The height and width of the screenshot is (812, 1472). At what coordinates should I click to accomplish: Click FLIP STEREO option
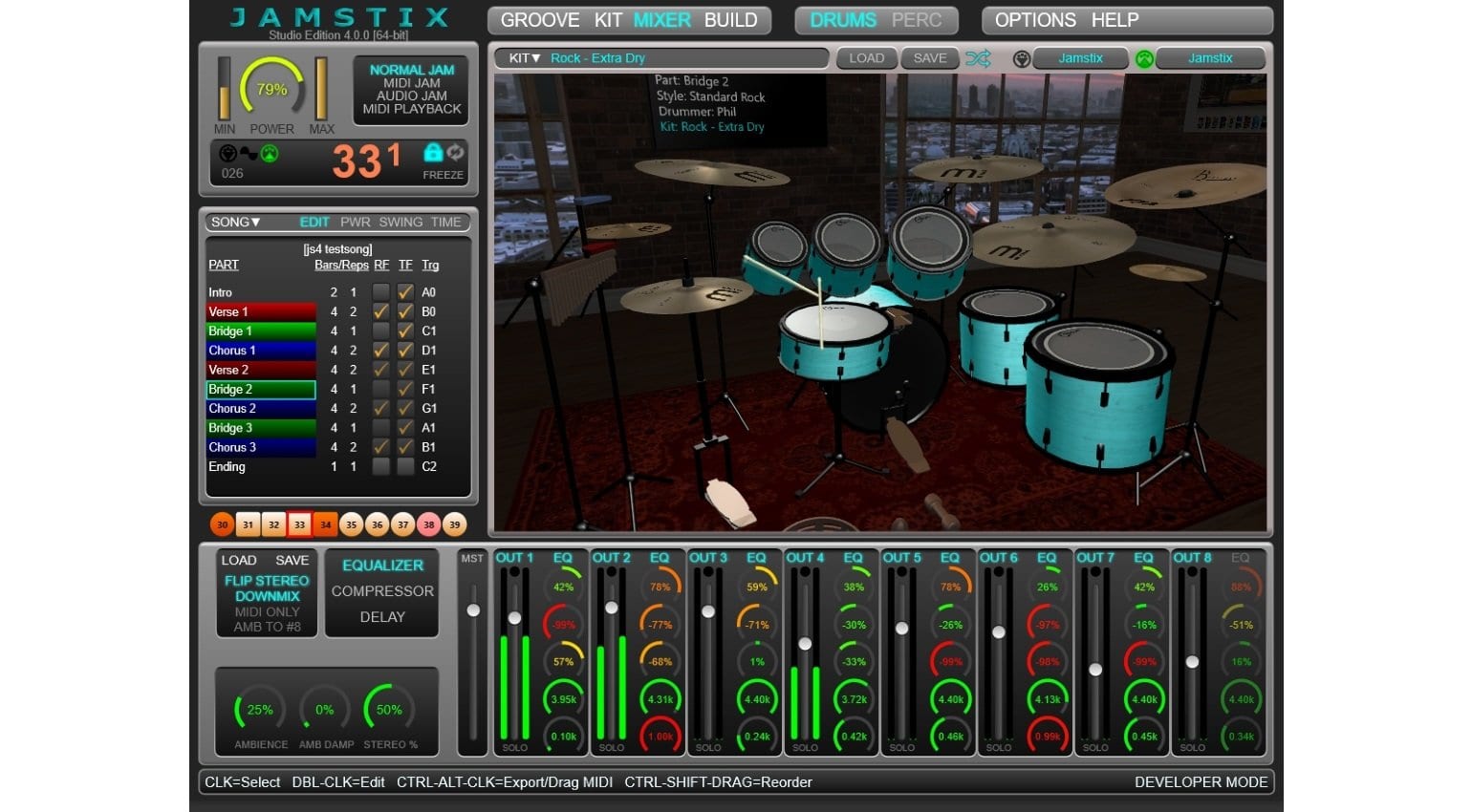267,581
